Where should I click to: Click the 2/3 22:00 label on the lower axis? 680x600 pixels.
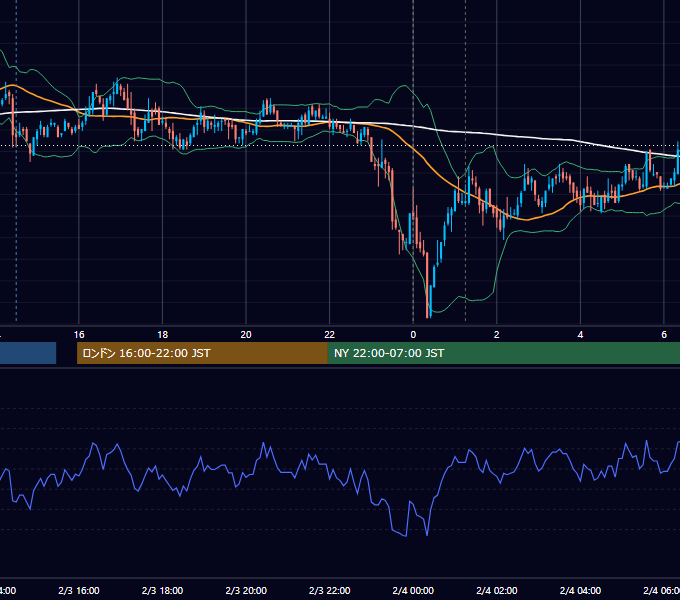(330, 590)
